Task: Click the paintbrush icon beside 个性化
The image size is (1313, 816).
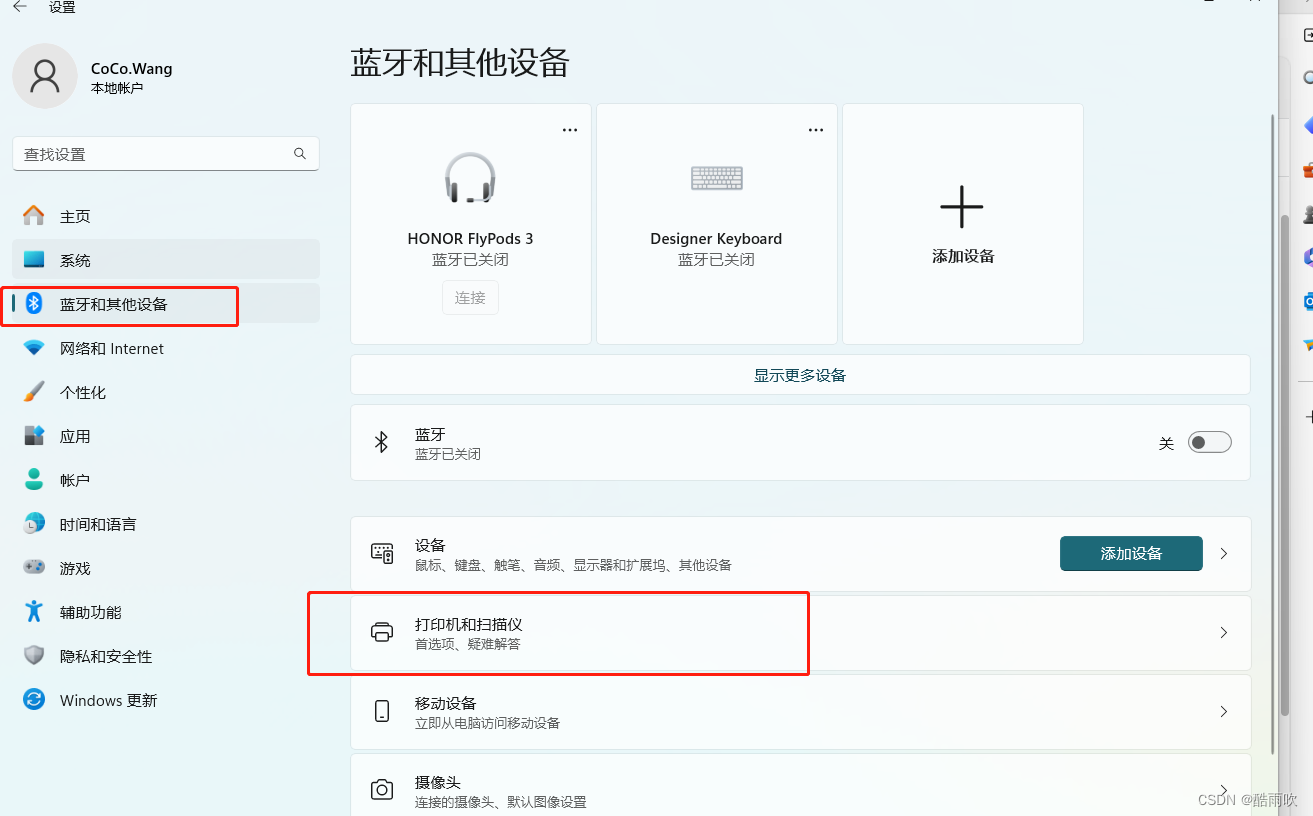Action: point(34,391)
